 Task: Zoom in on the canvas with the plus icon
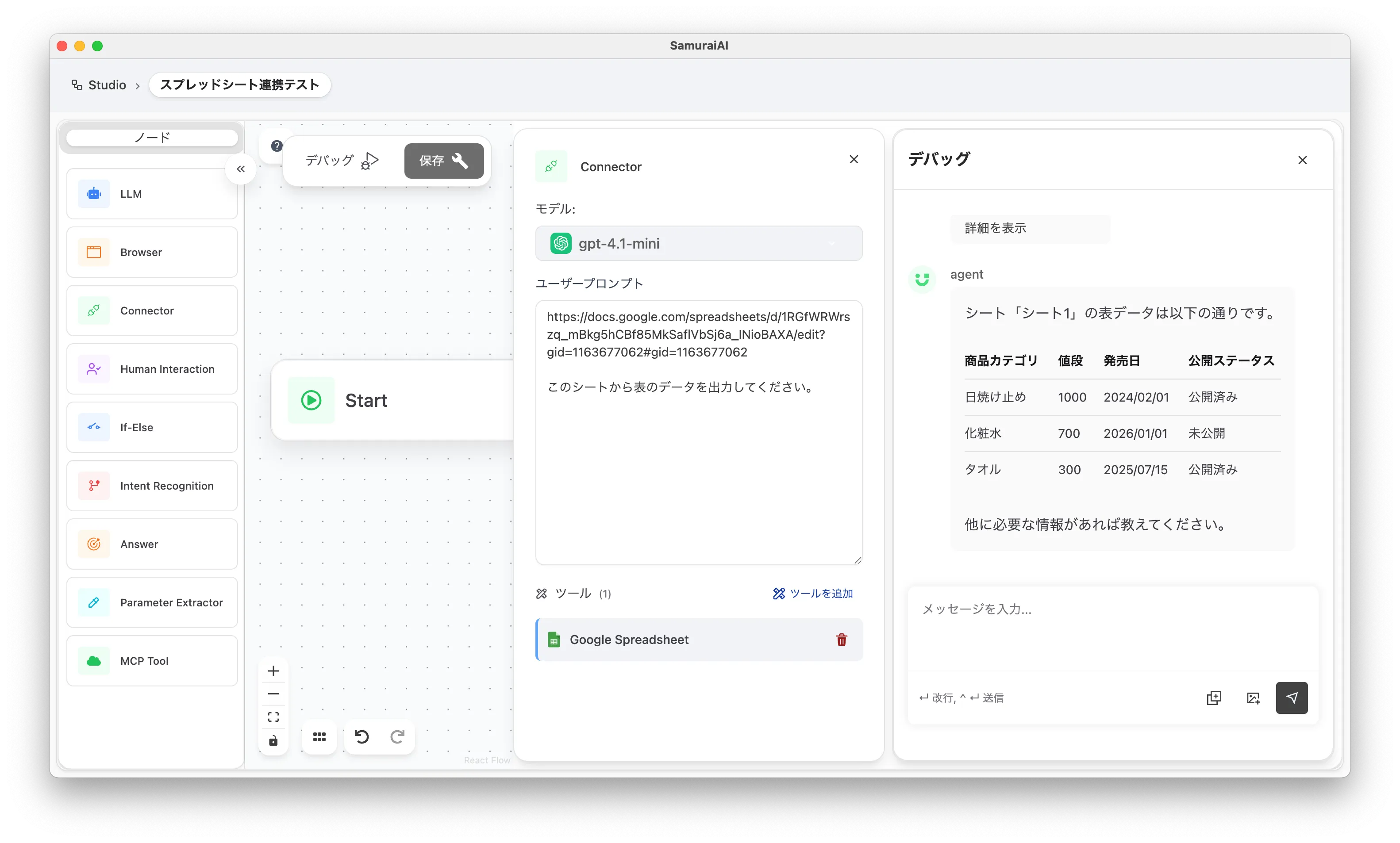coord(273,671)
